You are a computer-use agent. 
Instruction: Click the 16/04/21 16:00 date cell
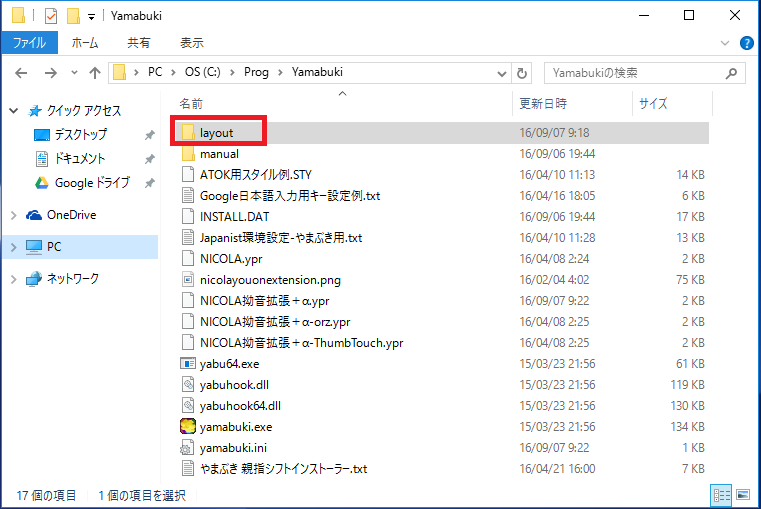click(x=557, y=469)
